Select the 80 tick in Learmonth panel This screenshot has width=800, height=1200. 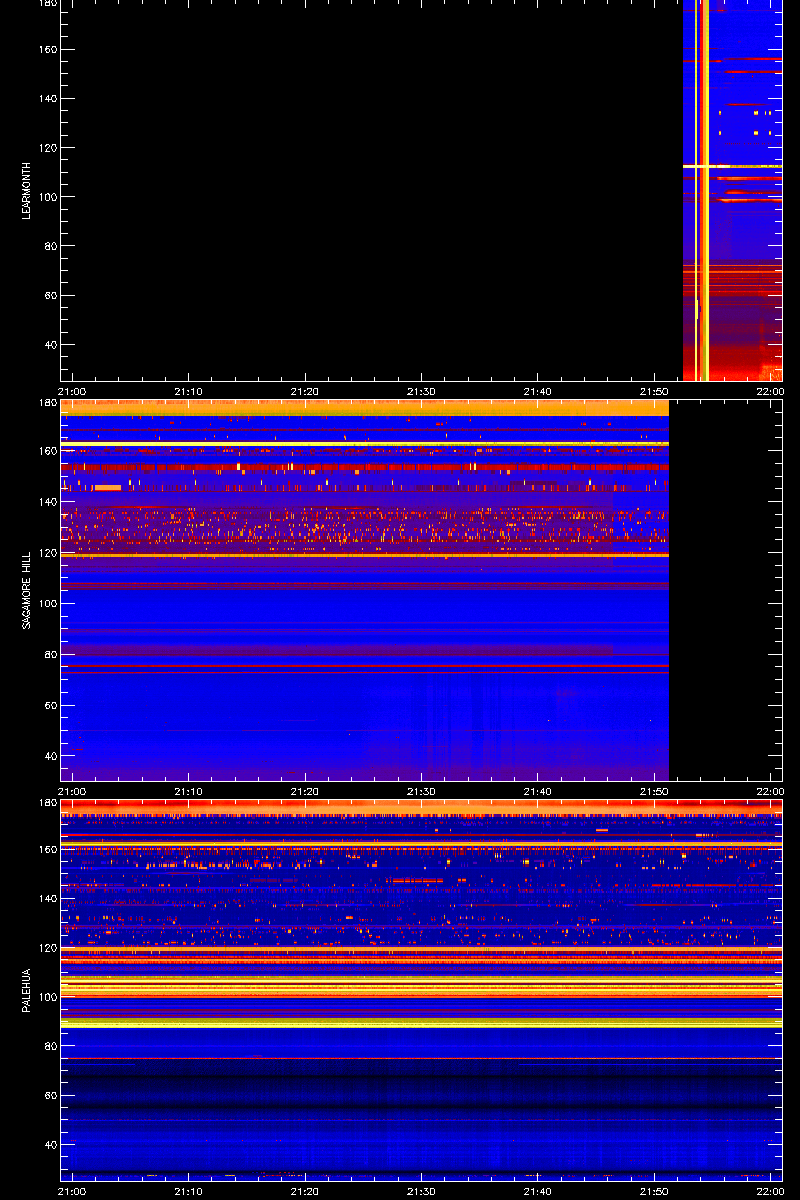click(52, 246)
